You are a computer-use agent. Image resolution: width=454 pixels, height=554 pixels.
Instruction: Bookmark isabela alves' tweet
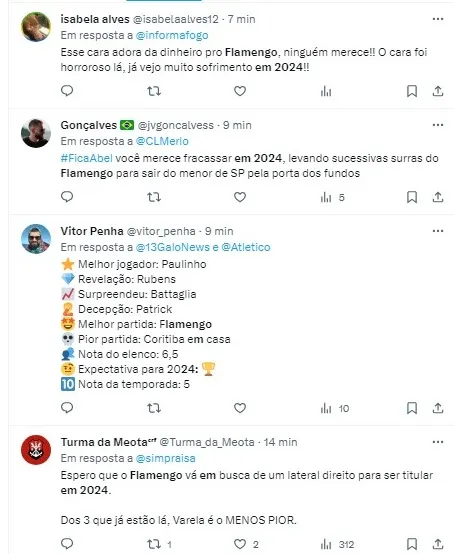coord(412,91)
